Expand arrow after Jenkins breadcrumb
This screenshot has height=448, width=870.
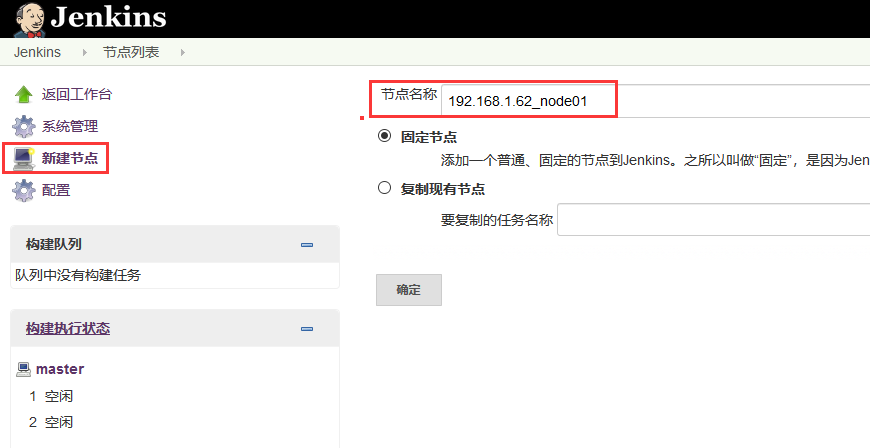[x=84, y=53]
